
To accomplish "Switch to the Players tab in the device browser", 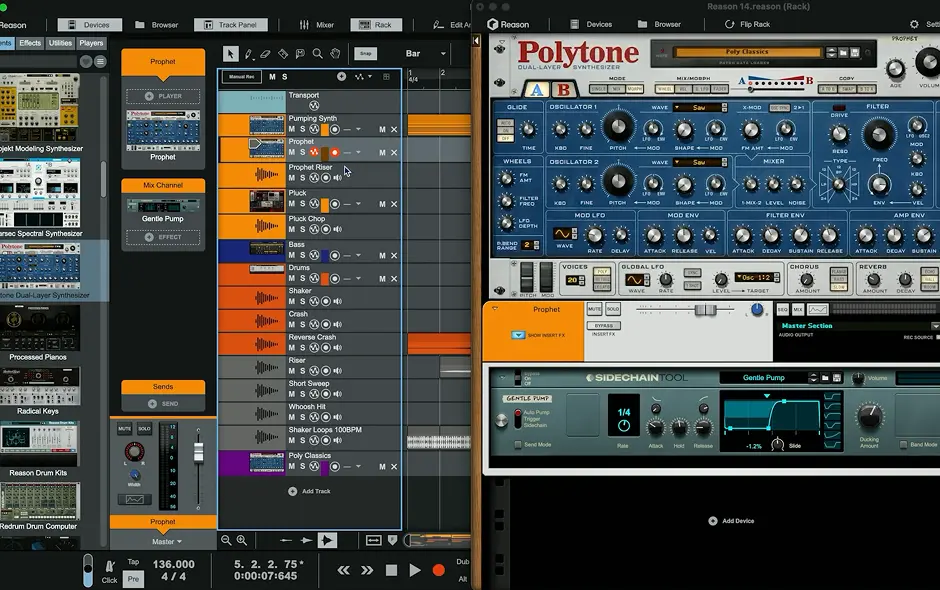I will tap(91, 43).
